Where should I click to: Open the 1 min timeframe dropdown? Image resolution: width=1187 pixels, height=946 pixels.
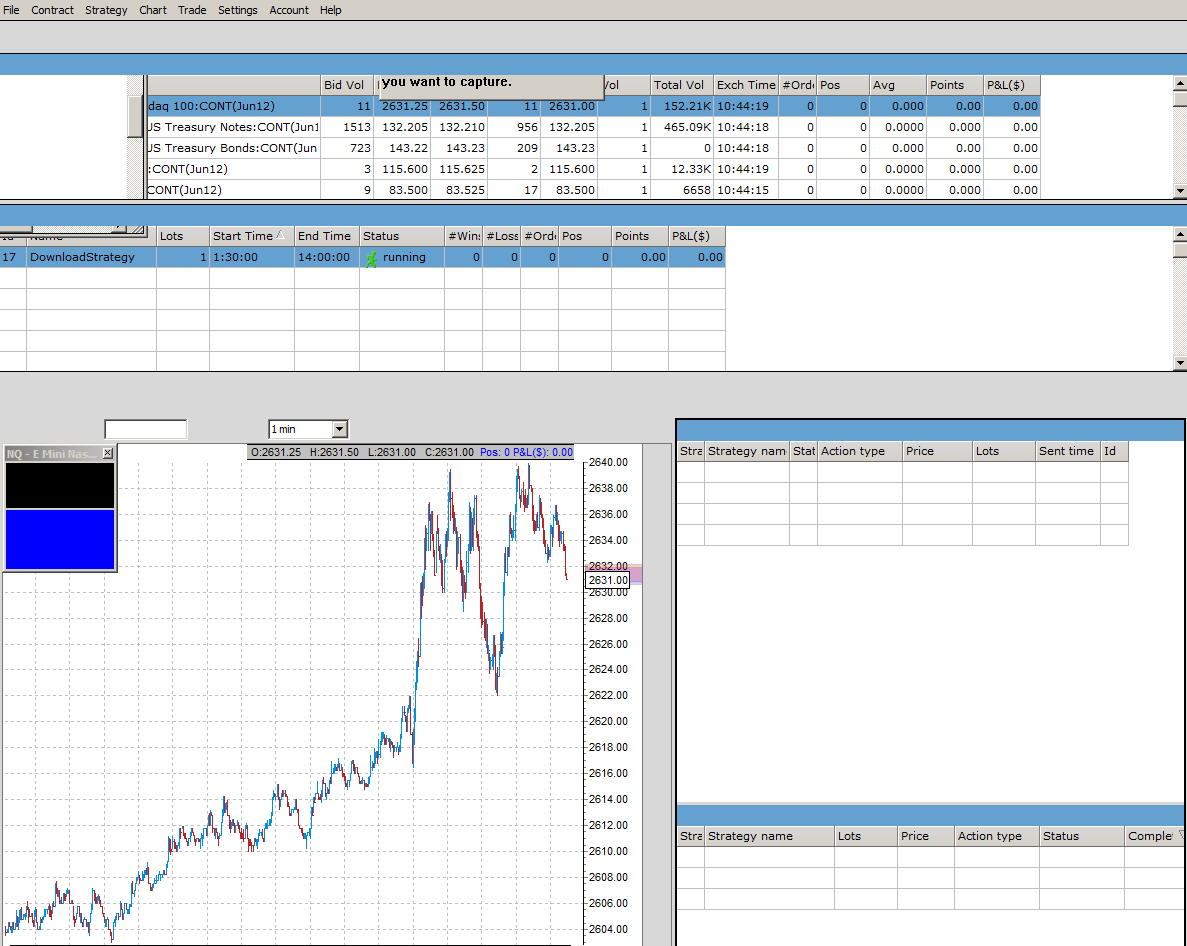tap(339, 429)
